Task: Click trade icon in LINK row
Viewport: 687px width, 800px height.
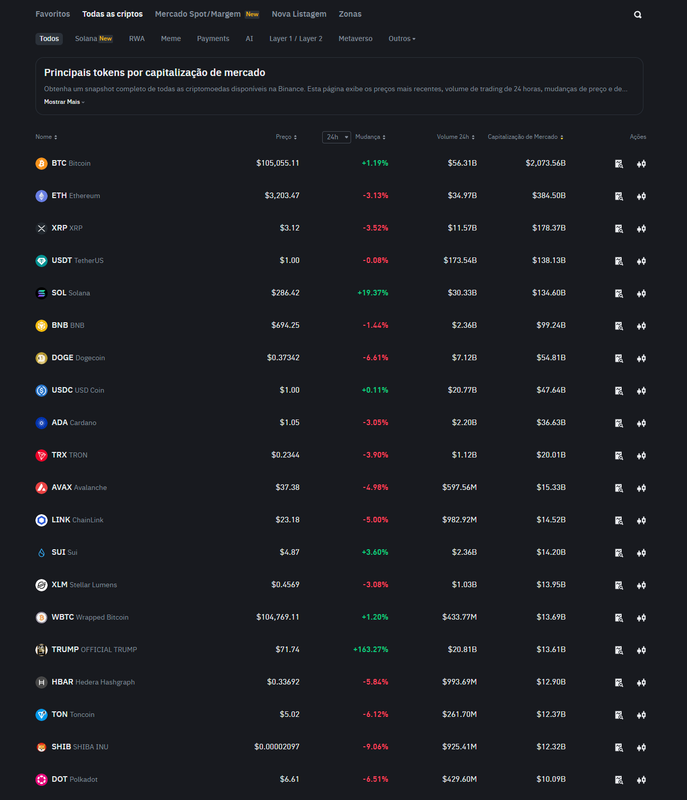Action: tap(642, 520)
